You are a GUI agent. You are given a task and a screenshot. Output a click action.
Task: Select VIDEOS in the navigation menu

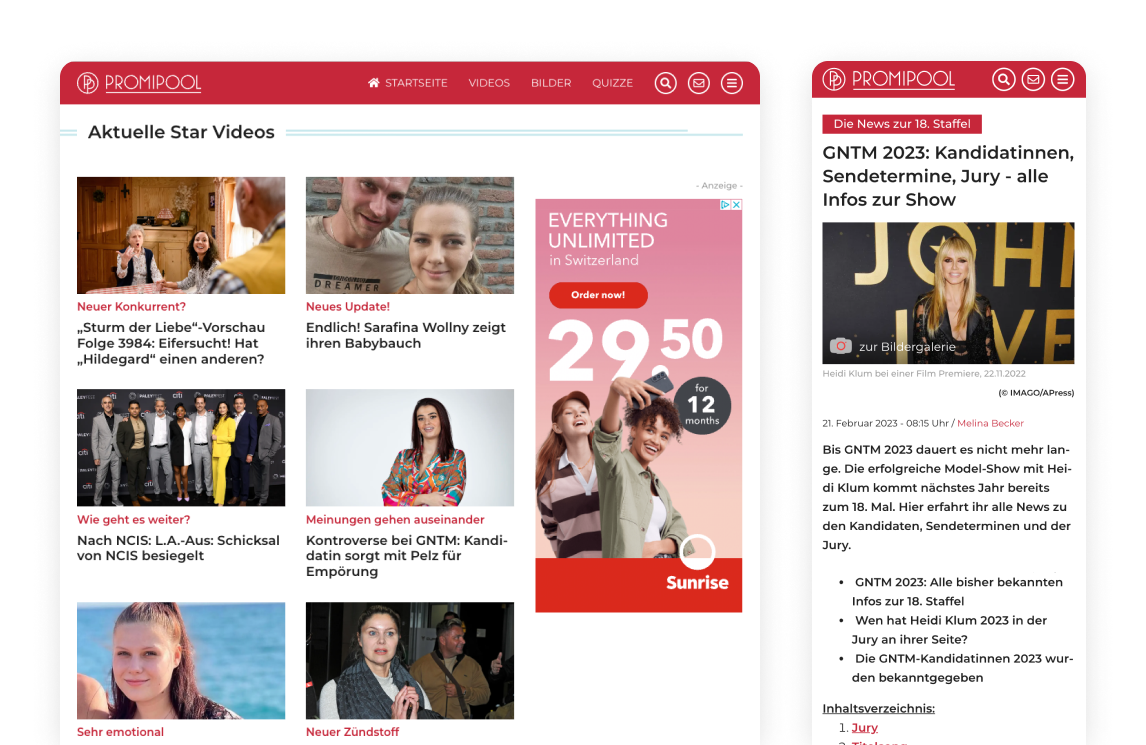[x=489, y=83]
